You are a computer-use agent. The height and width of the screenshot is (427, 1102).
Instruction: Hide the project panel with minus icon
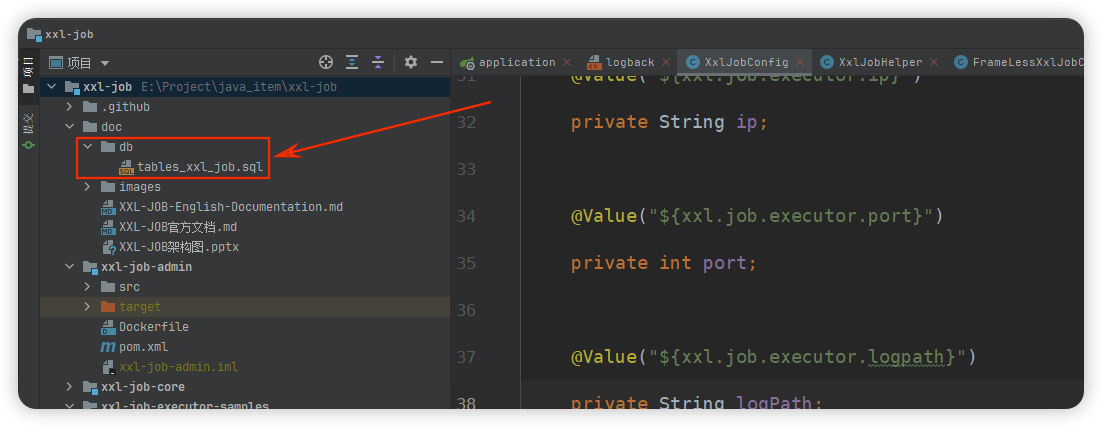tap(437, 63)
